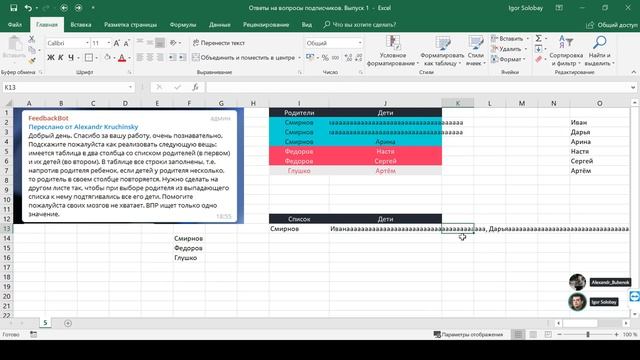Screen dimensions: 640x360
Task: Select the sheet tab named 5
Action: [45, 323]
